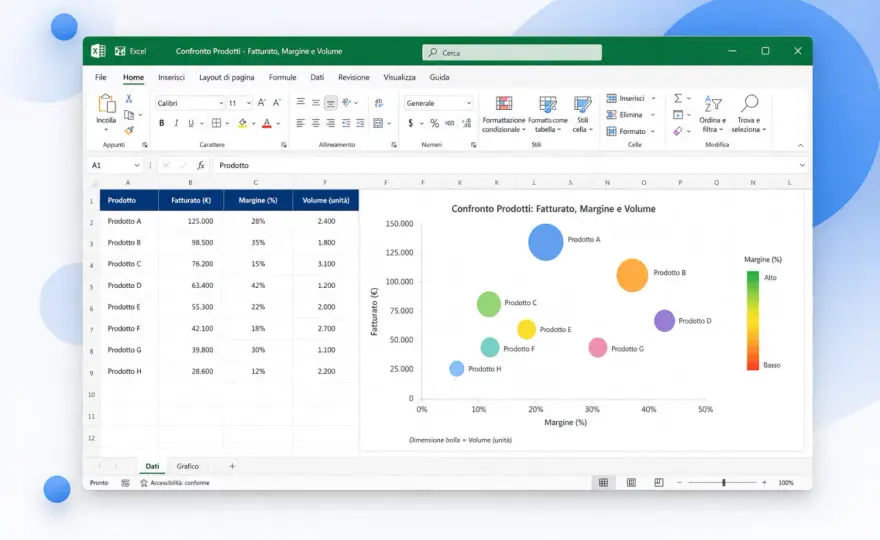Open AutoSum sigma dropdown

click(689, 98)
